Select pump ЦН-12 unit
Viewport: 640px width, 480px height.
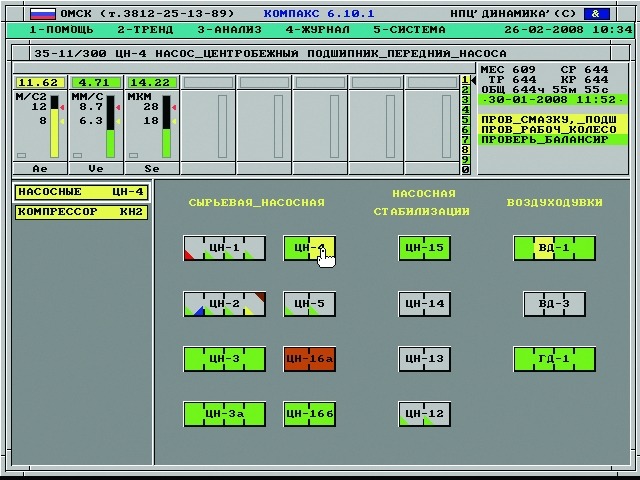pyautogui.click(x=424, y=414)
